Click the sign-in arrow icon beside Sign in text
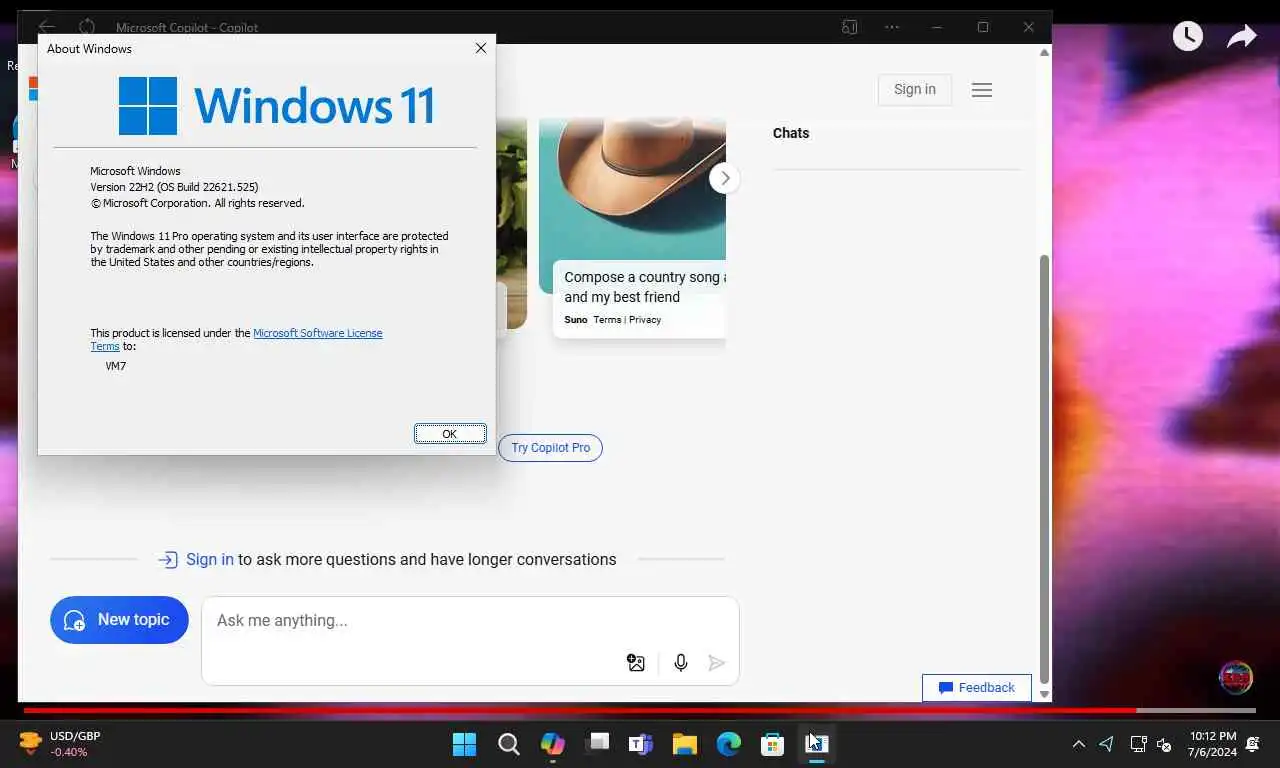1280x768 pixels. click(168, 560)
